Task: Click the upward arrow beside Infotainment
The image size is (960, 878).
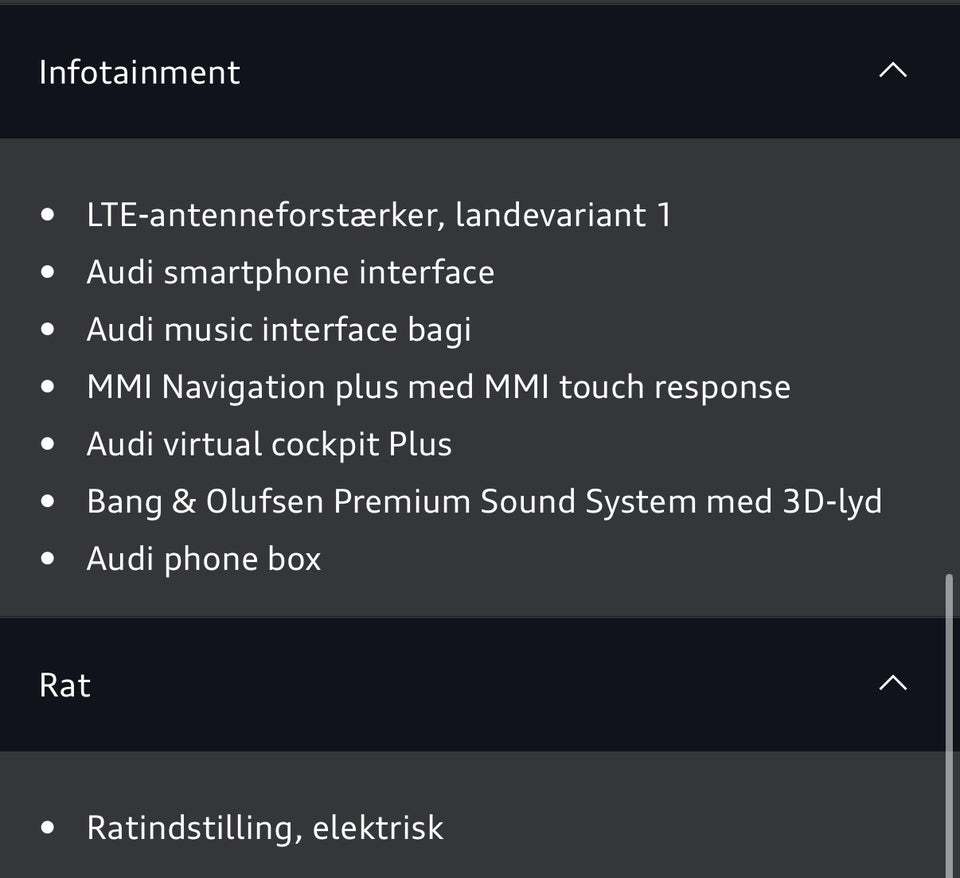Action: pyautogui.click(x=892, y=70)
